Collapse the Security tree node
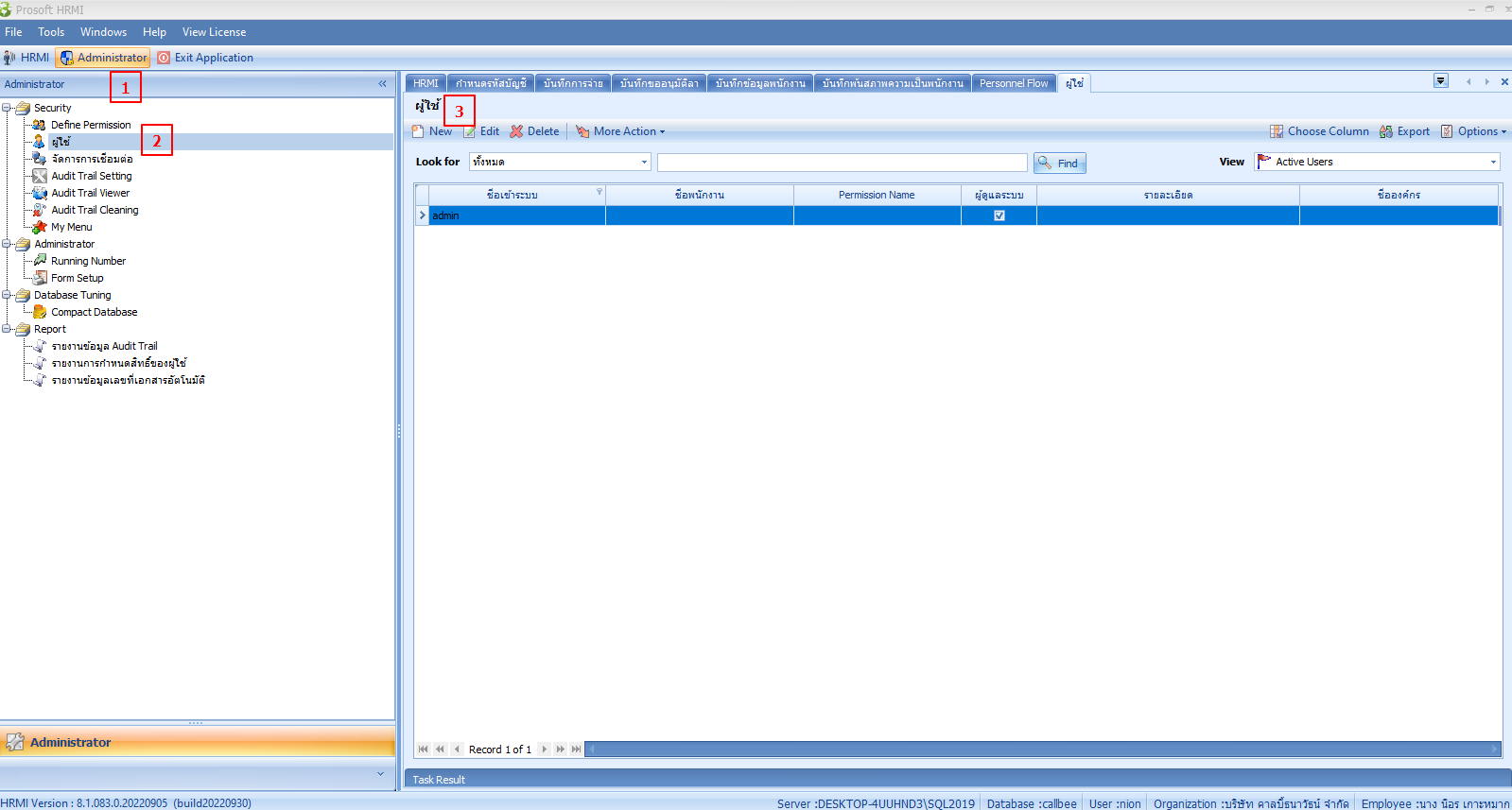 [7, 108]
